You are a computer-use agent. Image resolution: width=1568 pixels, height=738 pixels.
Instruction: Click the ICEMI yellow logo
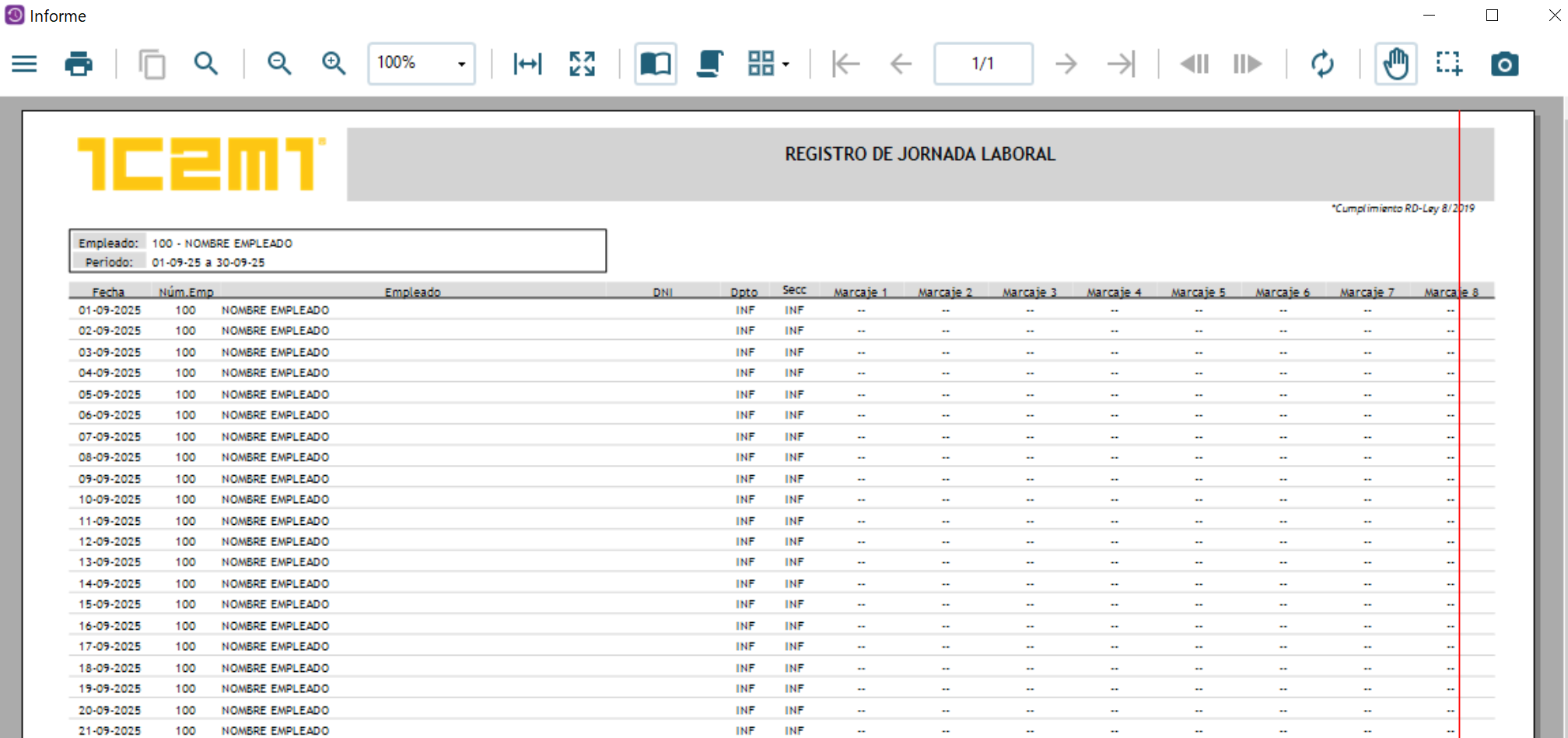(x=201, y=163)
